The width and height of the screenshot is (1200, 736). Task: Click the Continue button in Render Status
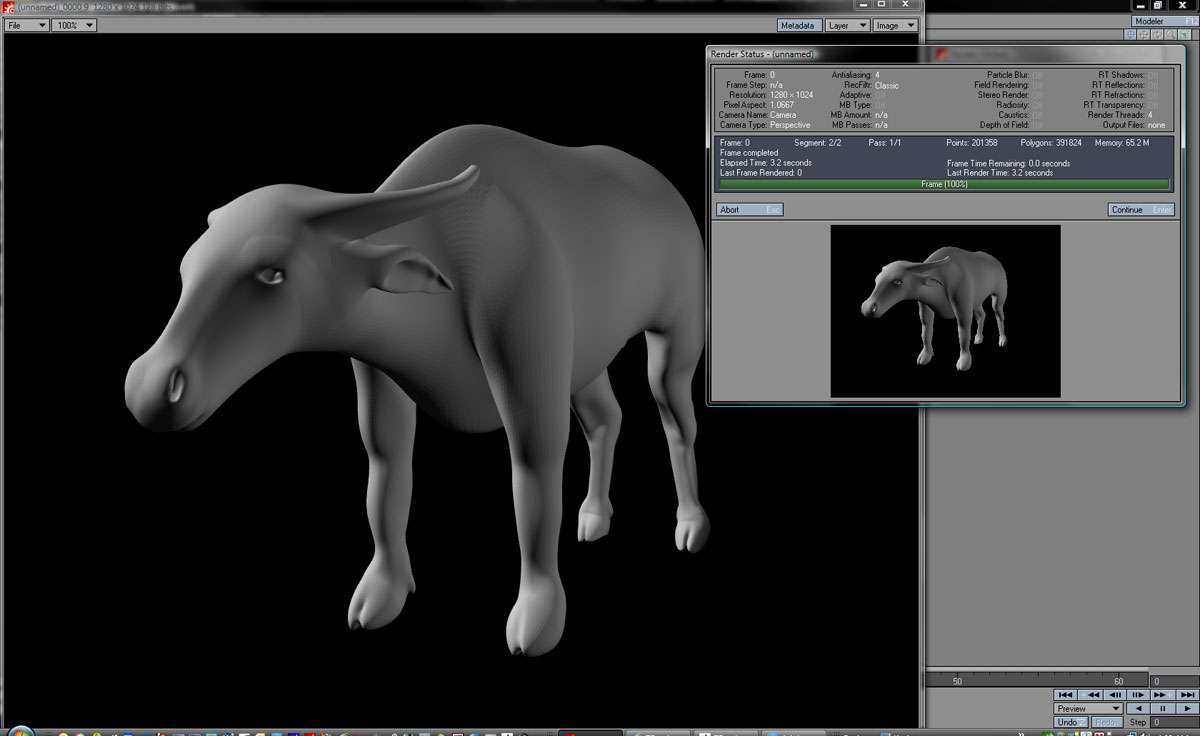click(1141, 210)
